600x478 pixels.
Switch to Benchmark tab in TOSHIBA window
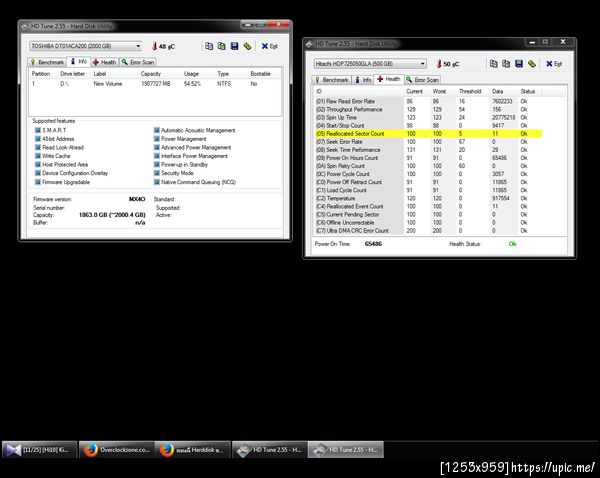[47, 62]
